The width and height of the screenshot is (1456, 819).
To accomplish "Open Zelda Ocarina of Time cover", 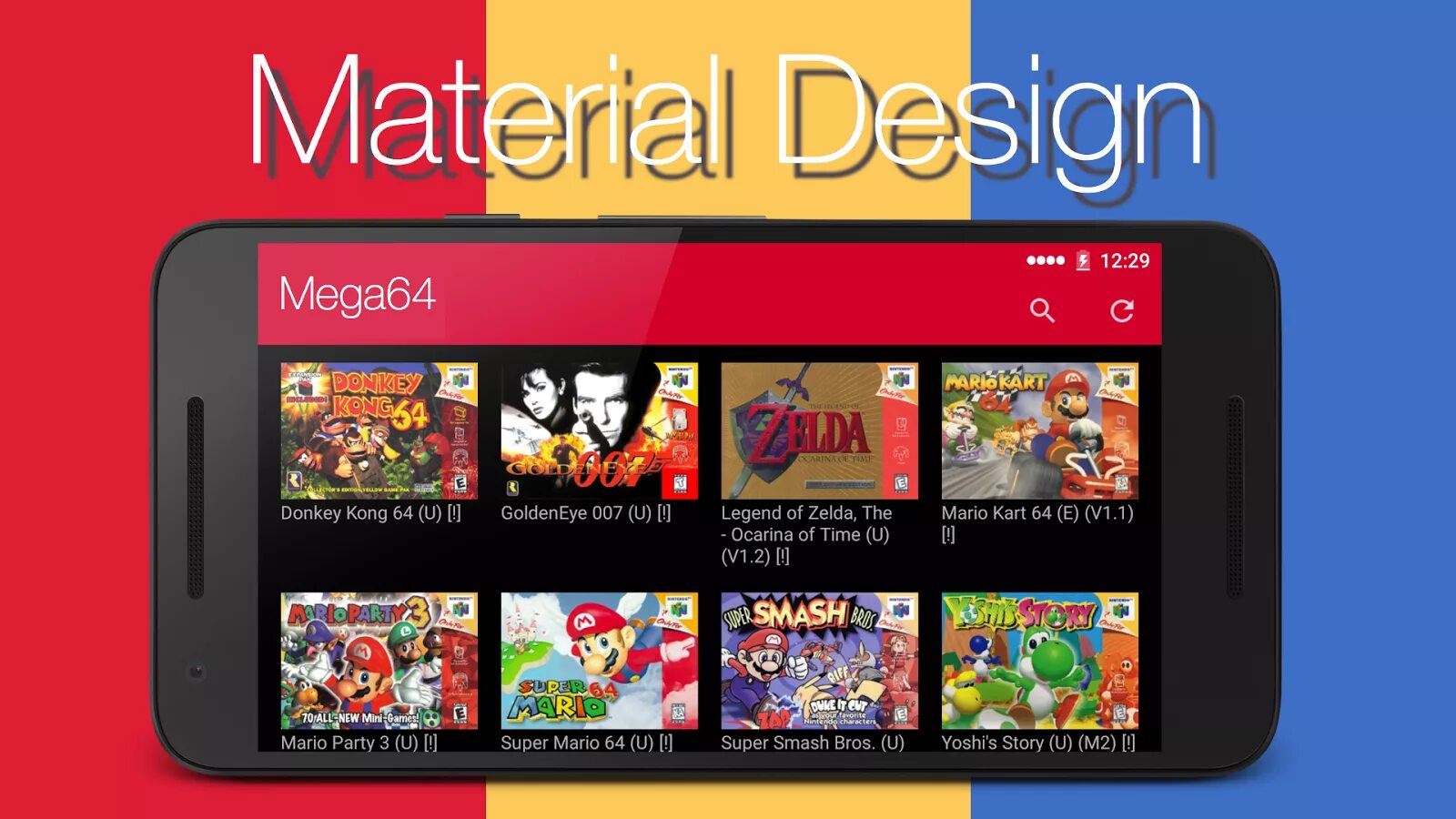I will [x=819, y=430].
